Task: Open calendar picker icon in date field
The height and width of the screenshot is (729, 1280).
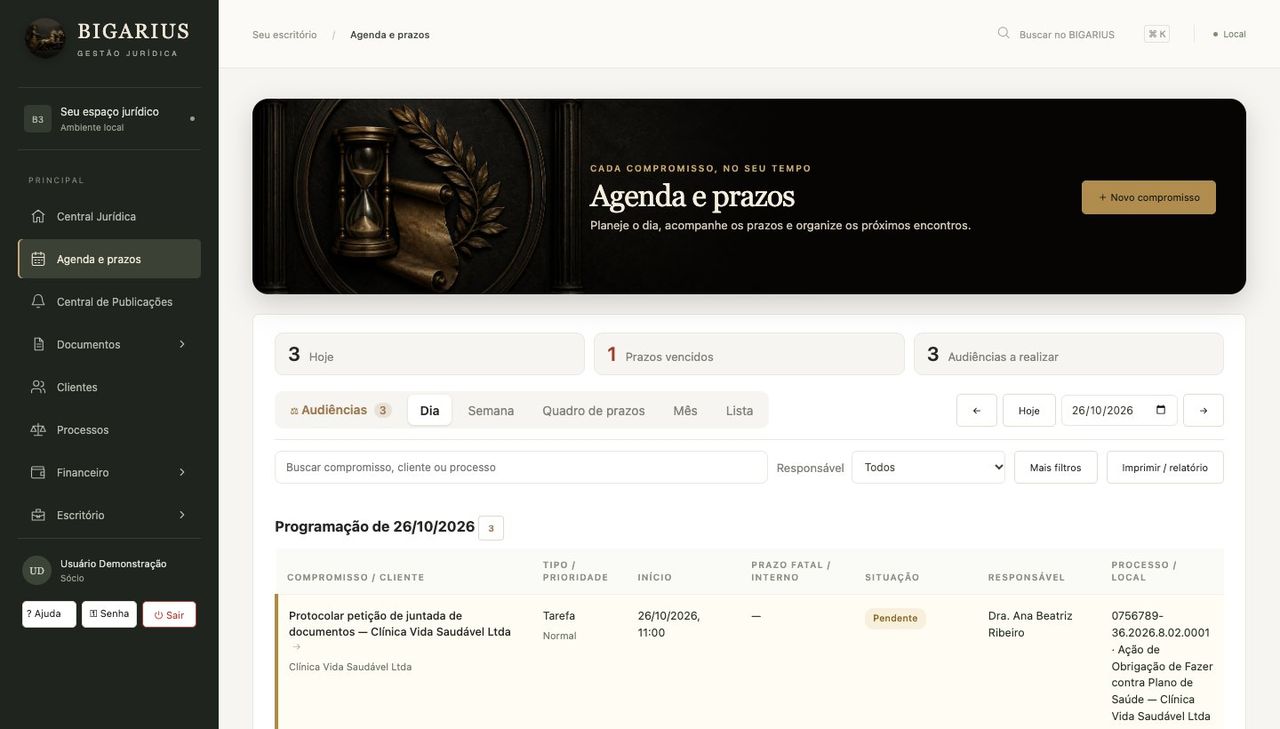Action: pos(1161,410)
